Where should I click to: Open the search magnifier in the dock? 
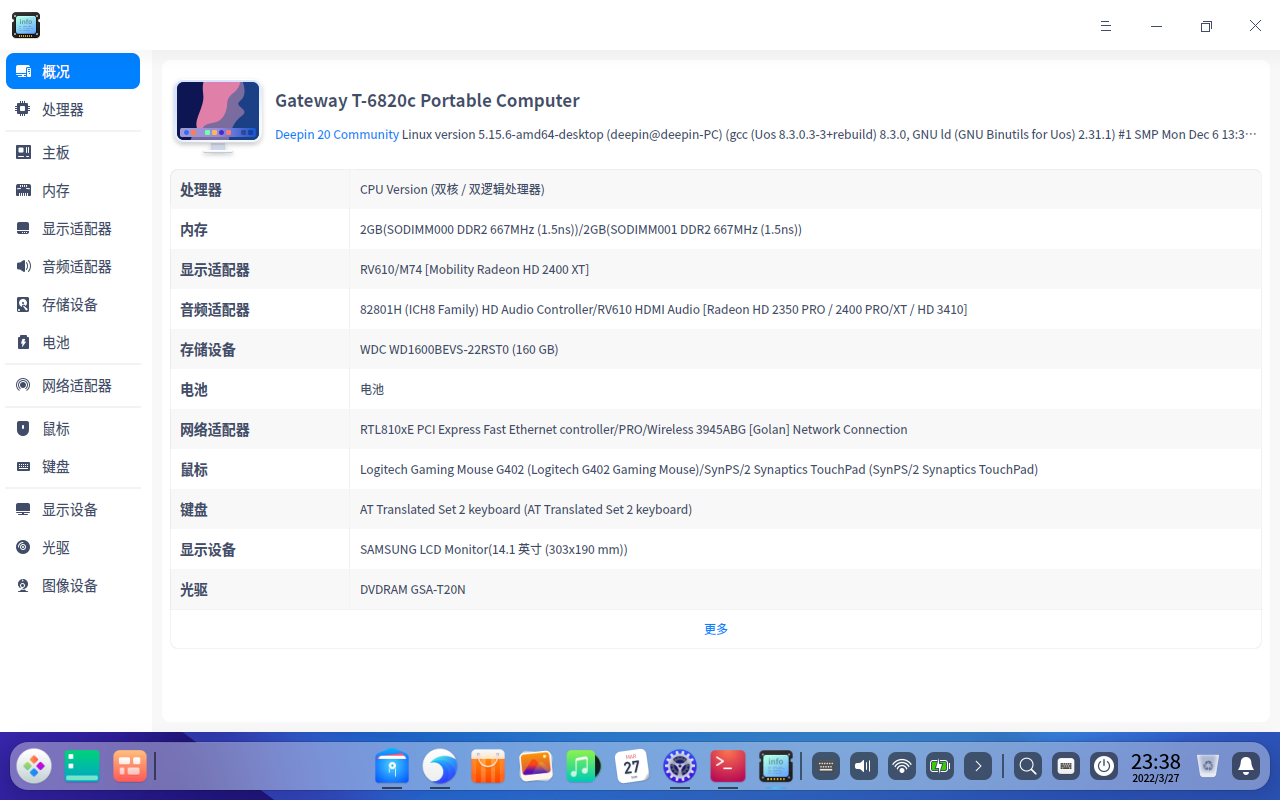click(x=1027, y=766)
